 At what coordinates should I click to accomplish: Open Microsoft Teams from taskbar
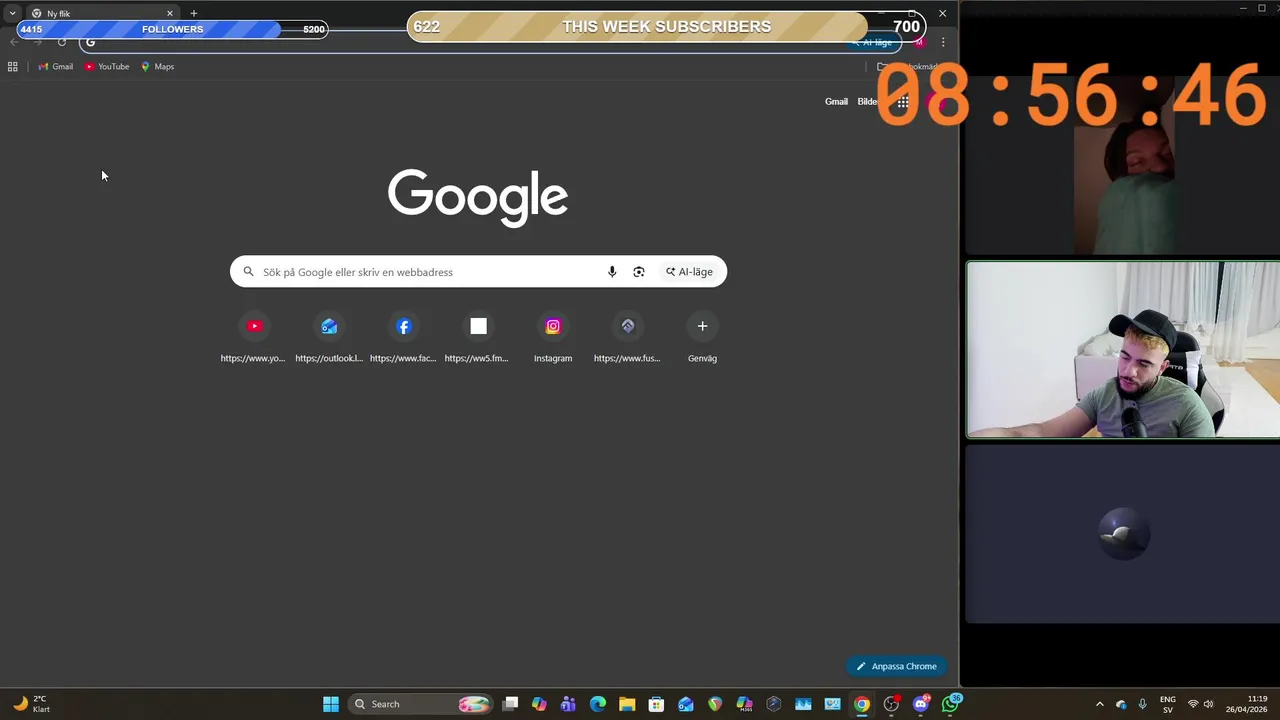click(x=568, y=704)
